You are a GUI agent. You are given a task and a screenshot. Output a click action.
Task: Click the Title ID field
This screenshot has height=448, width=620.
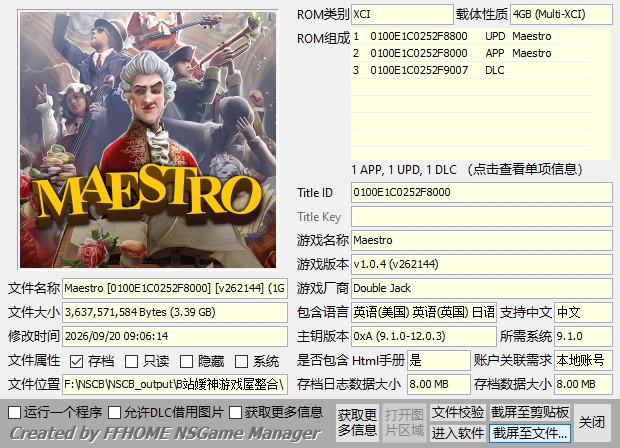[481, 193]
